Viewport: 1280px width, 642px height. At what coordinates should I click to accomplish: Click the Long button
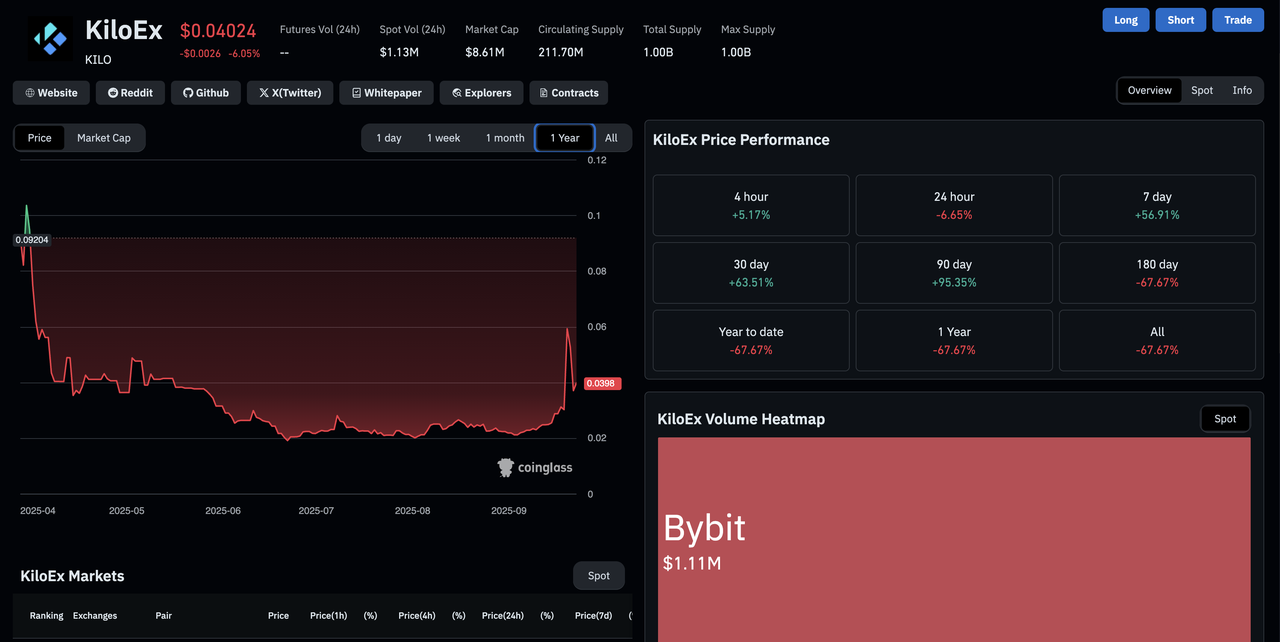point(1126,20)
